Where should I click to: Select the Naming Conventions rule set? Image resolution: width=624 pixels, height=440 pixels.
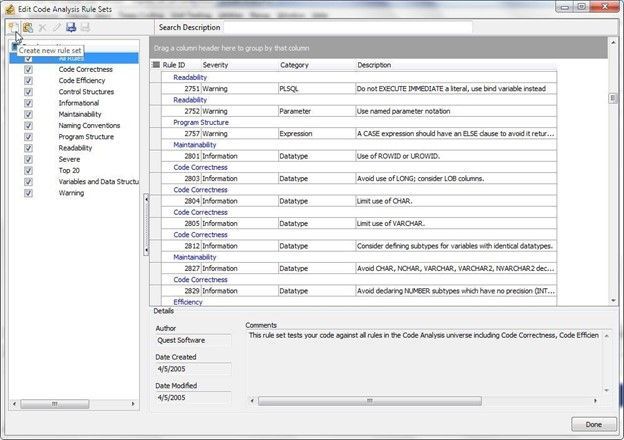click(x=89, y=125)
